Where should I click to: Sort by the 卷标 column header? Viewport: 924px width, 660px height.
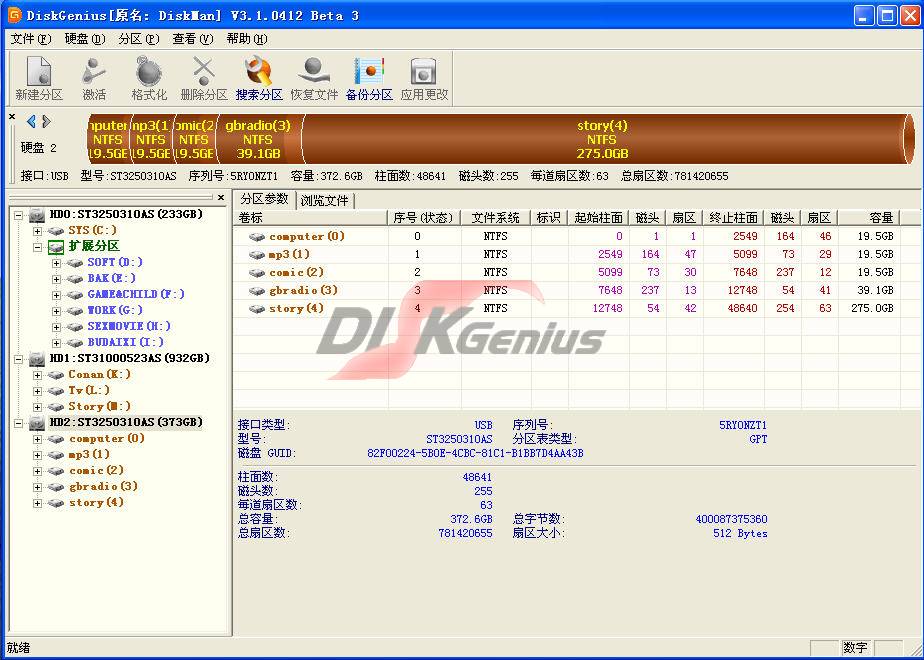click(x=311, y=218)
